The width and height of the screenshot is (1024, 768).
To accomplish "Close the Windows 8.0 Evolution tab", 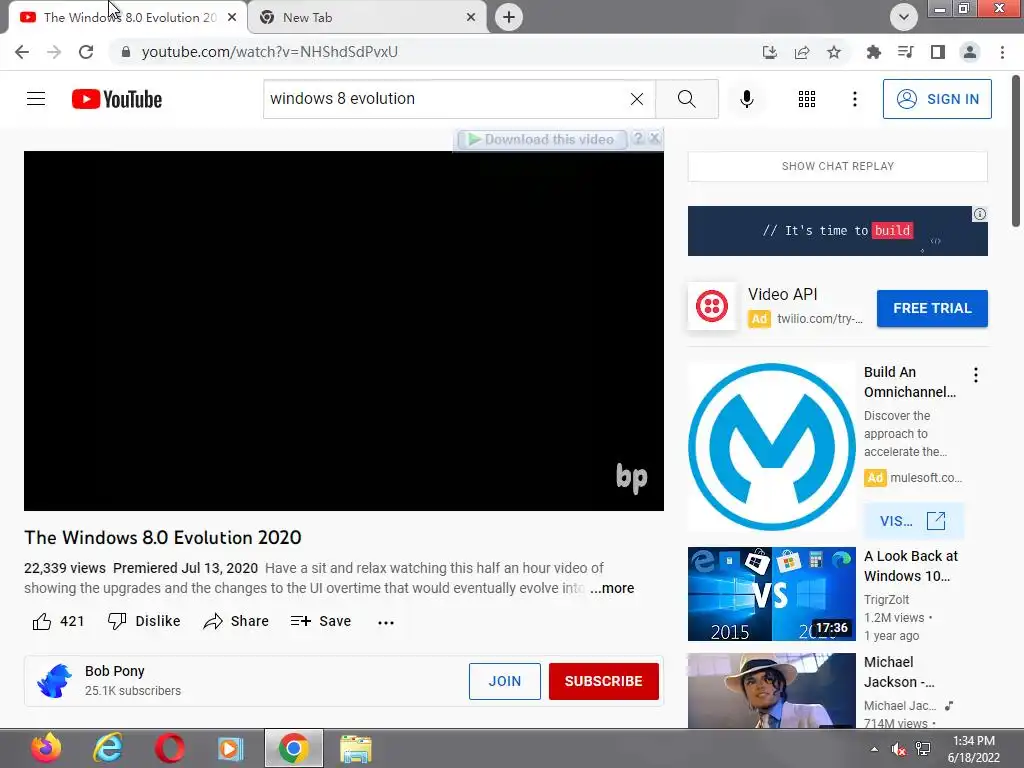I will click(232, 18).
